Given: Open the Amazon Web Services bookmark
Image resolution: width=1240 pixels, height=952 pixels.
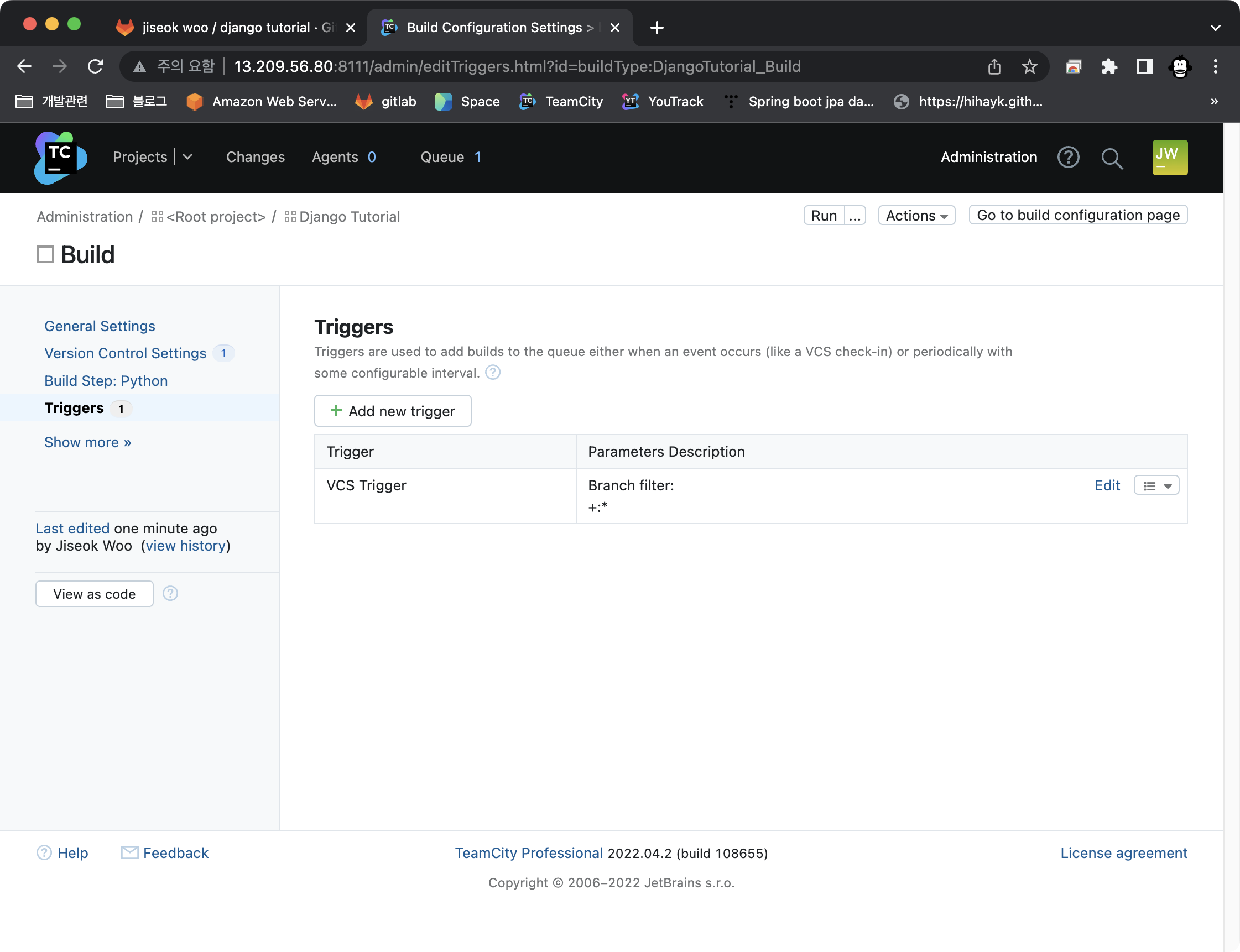Looking at the screenshot, I should click(262, 101).
